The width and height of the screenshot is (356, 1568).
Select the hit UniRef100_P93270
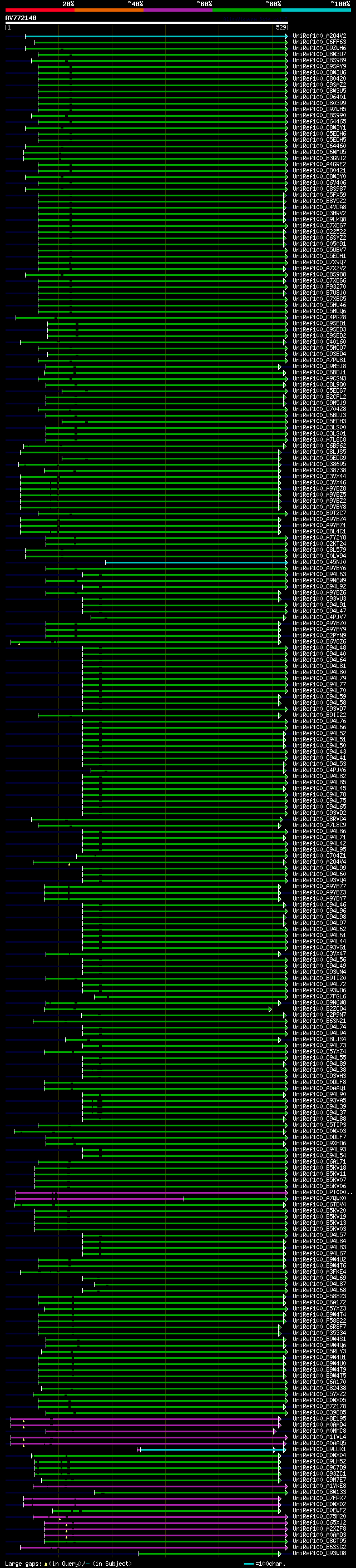click(319, 286)
